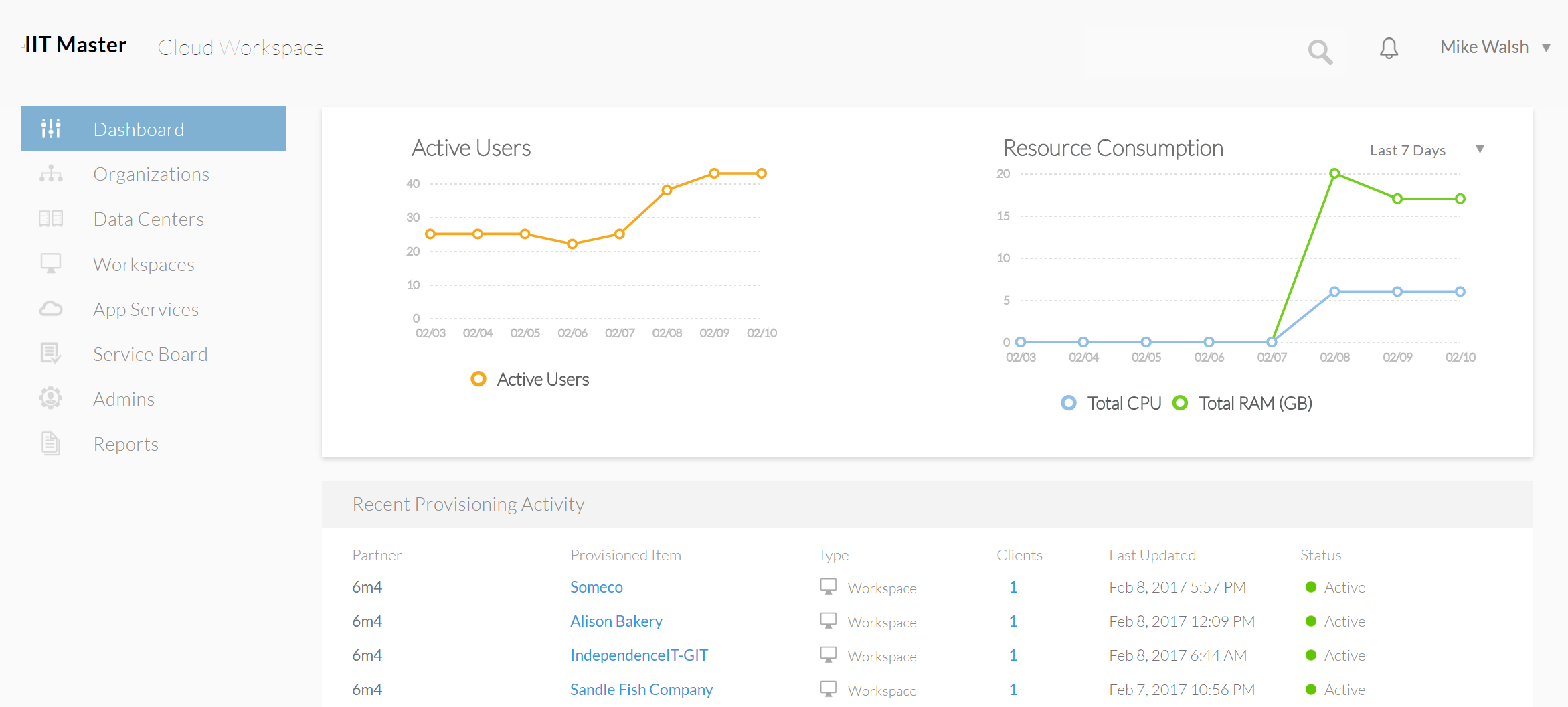Click the Sandle Fish Company link
The image size is (1568, 707).
640,689
